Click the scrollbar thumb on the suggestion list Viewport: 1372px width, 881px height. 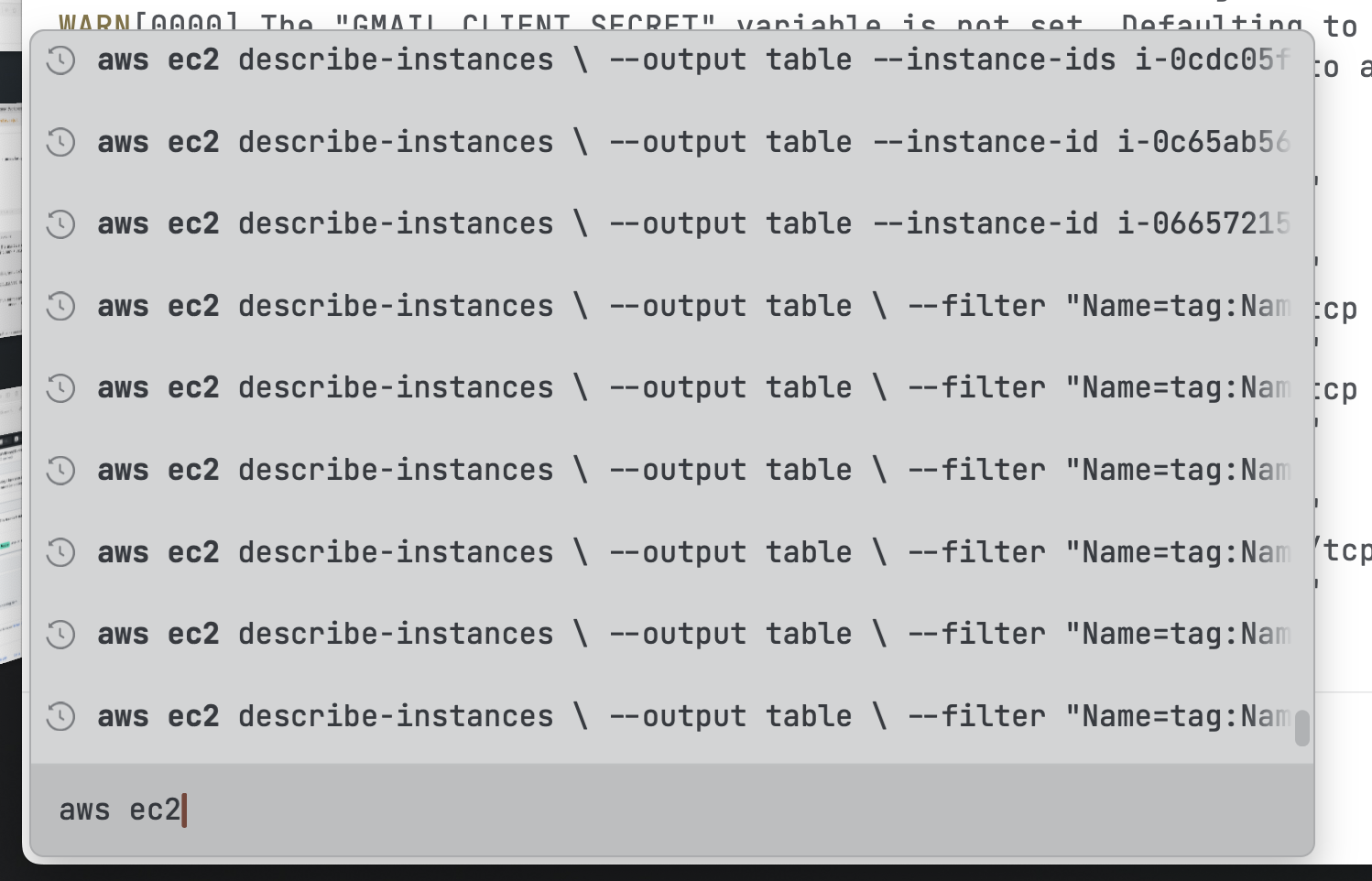[1302, 728]
